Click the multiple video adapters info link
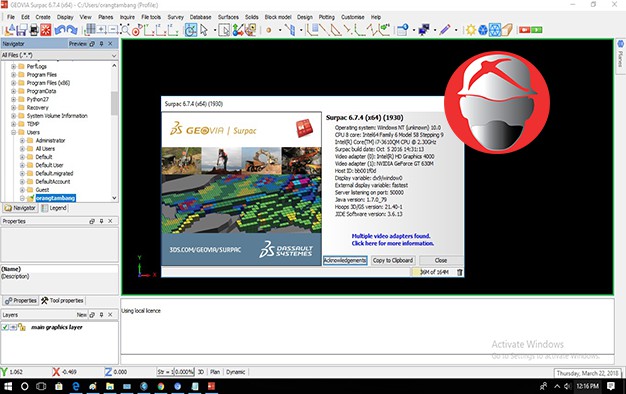The height and width of the screenshot is (394, 626). [x=392, y=240]
